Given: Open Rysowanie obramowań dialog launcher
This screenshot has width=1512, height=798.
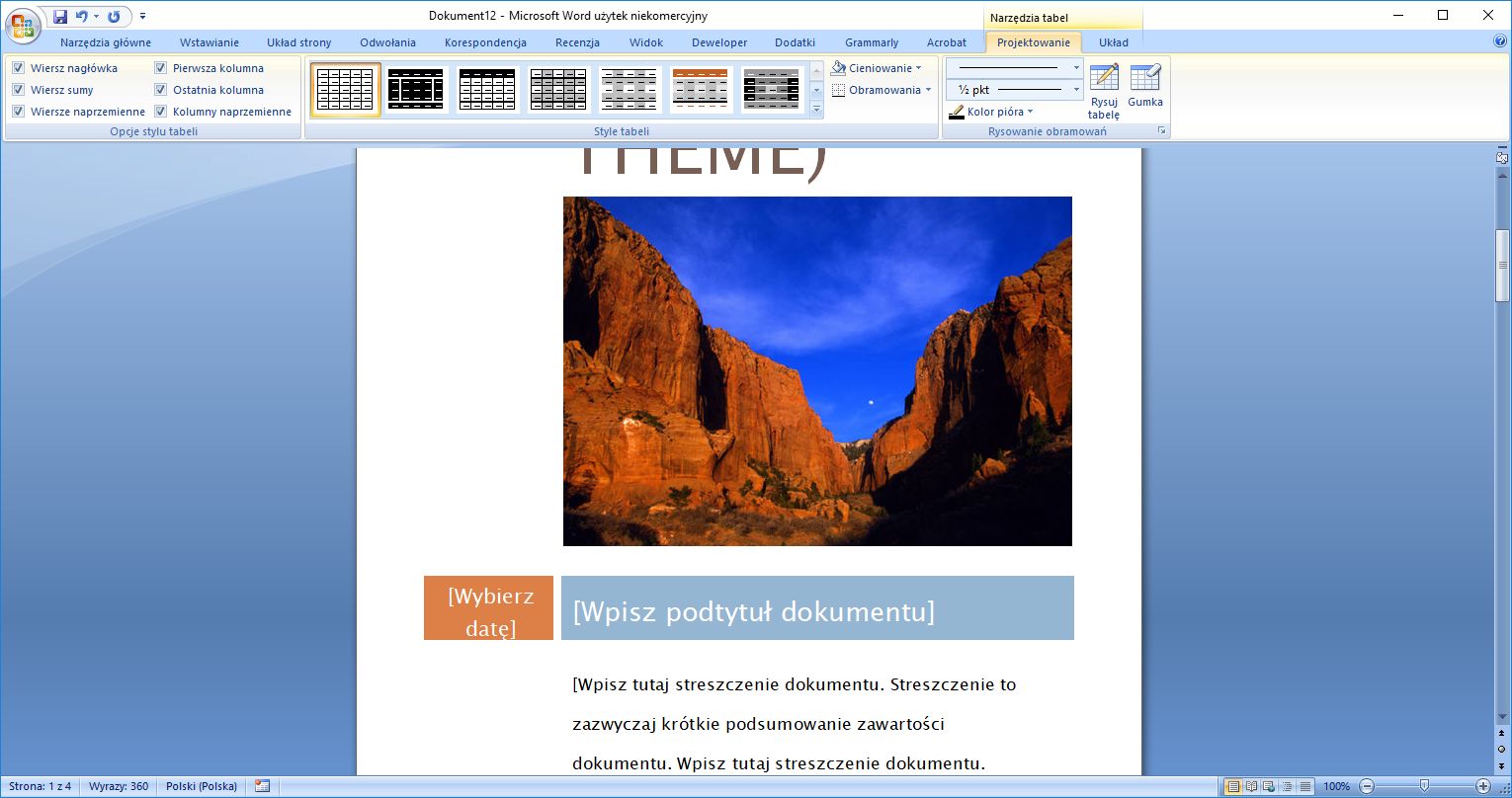Looking at the screenshot, I should tap(1162, 131).
